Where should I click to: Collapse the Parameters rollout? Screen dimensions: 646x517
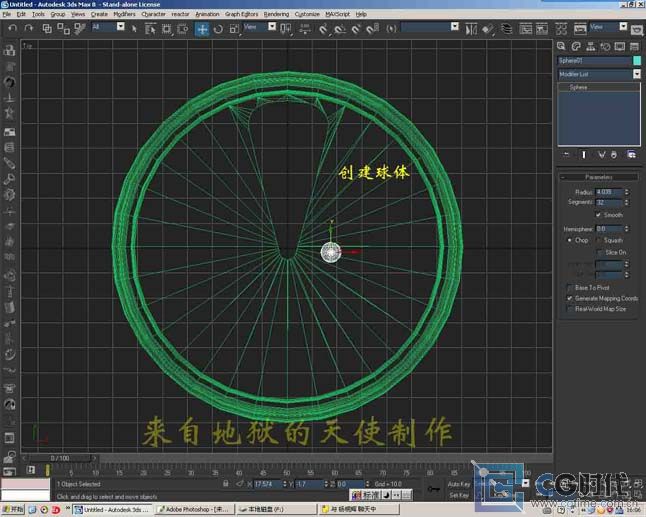tap(599, 177)
